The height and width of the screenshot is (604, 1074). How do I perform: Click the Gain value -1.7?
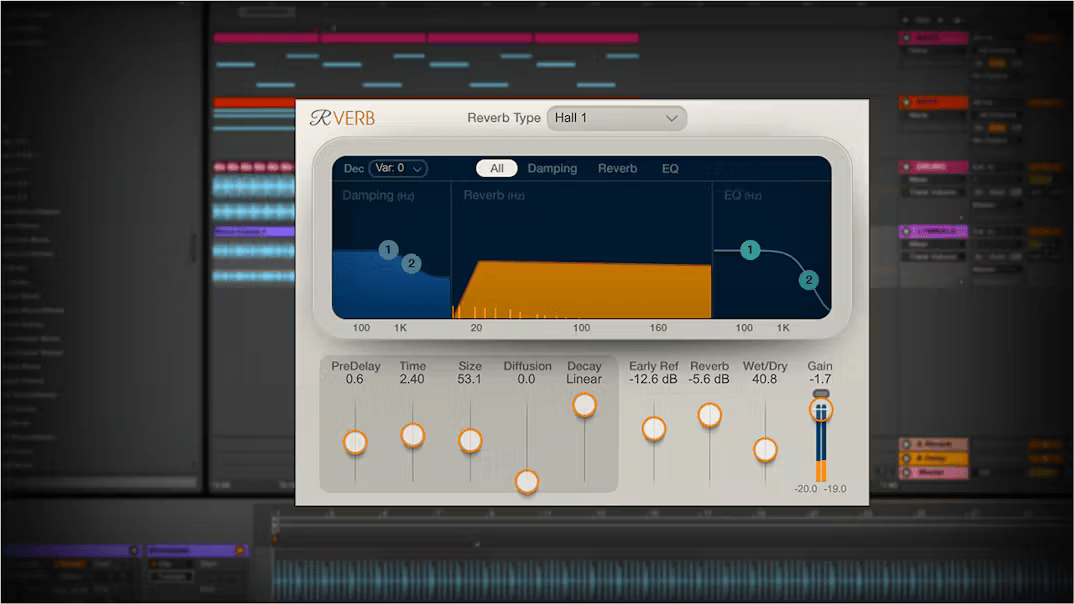[820, 379]
